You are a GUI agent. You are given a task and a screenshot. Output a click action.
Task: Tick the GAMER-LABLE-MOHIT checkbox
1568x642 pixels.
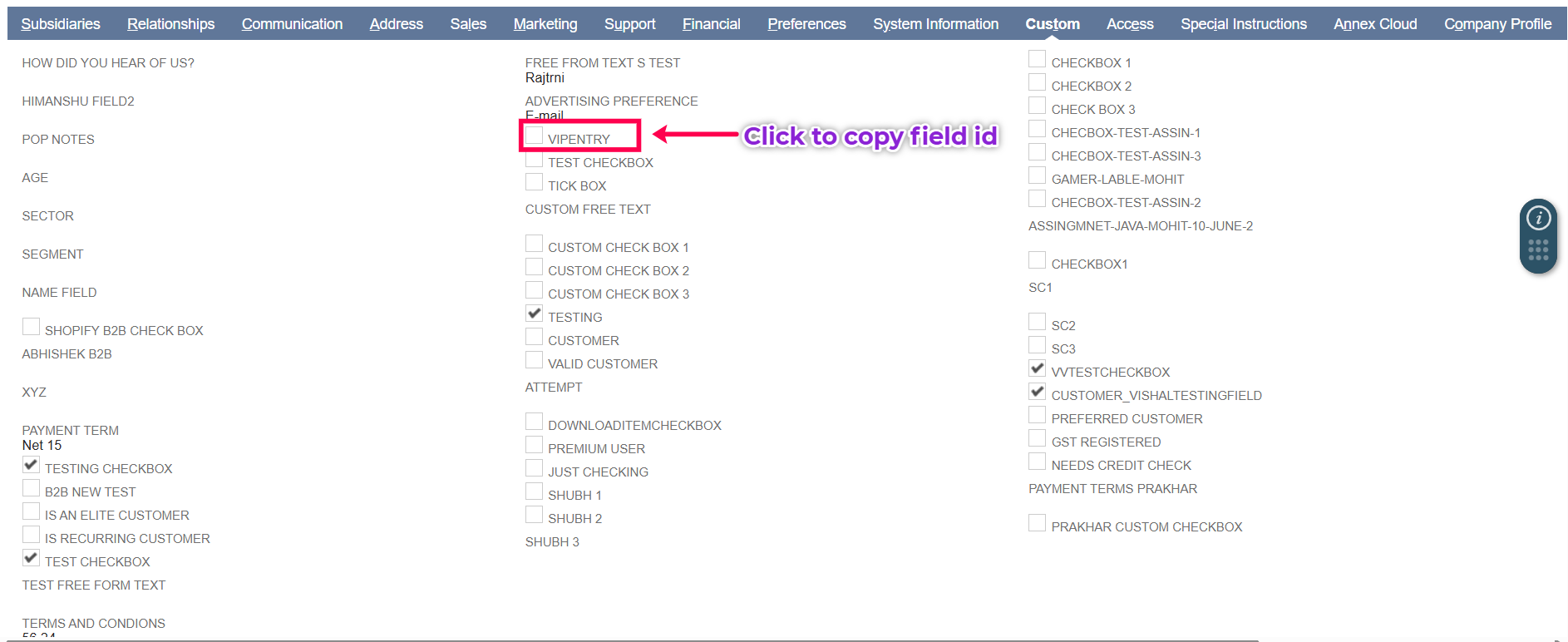tap(1038, 176)
